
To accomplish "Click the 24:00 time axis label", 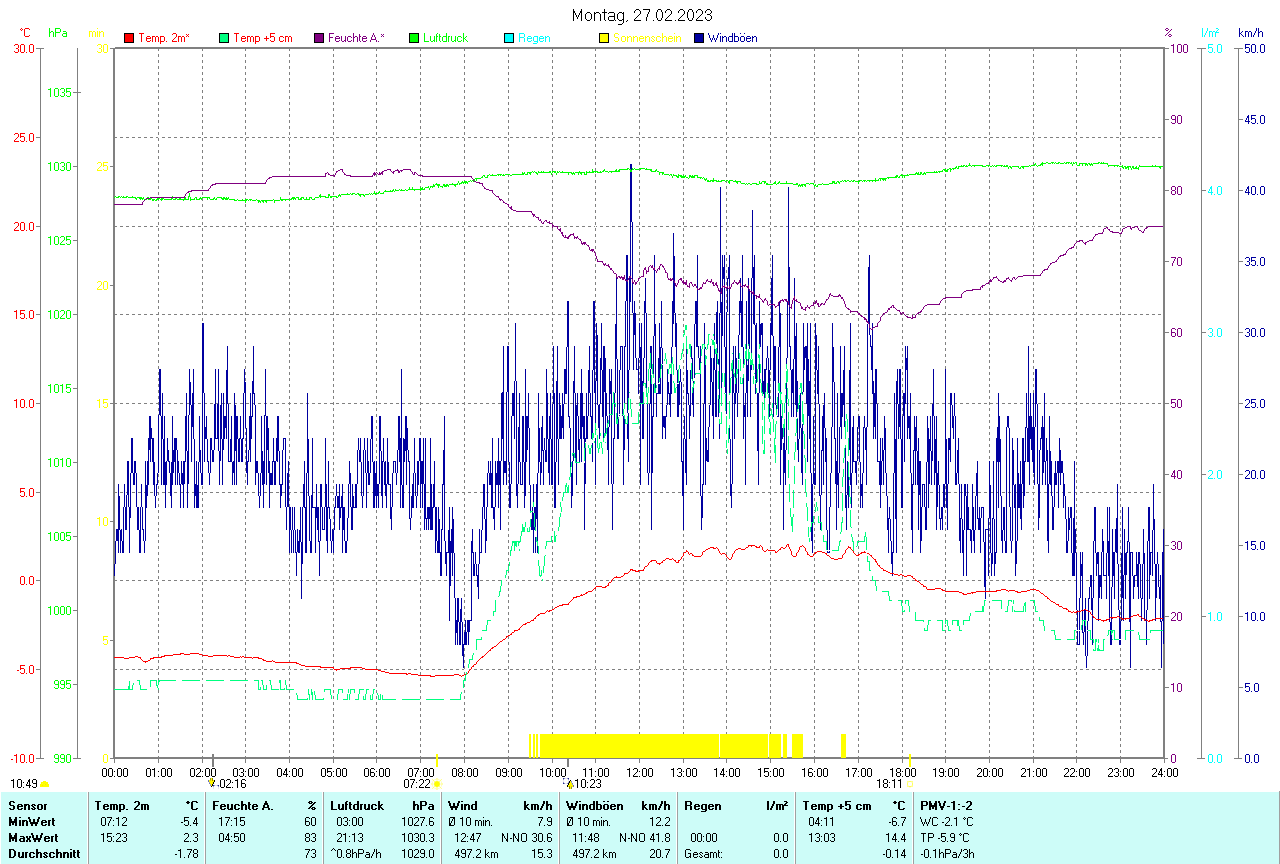I will (x=1164, y=772).
